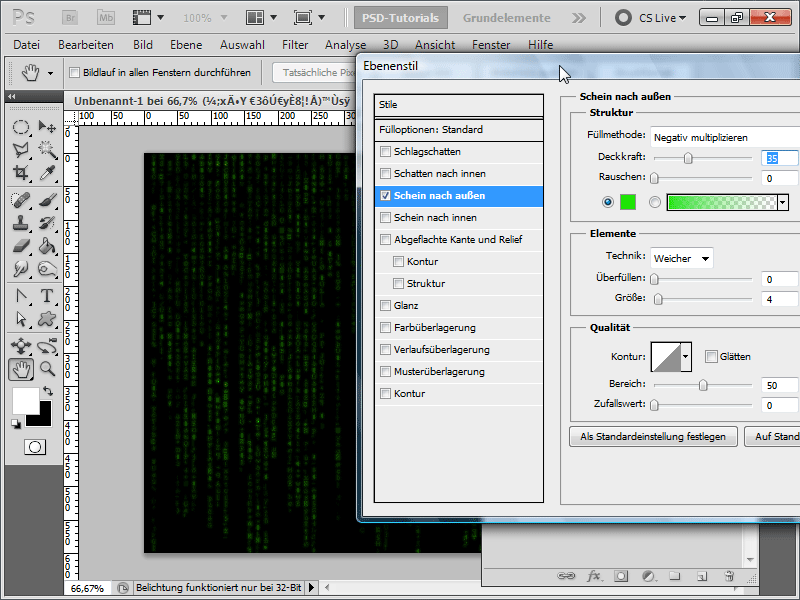
Task: Click the link layers icon
Action: (x=566, y=576)
